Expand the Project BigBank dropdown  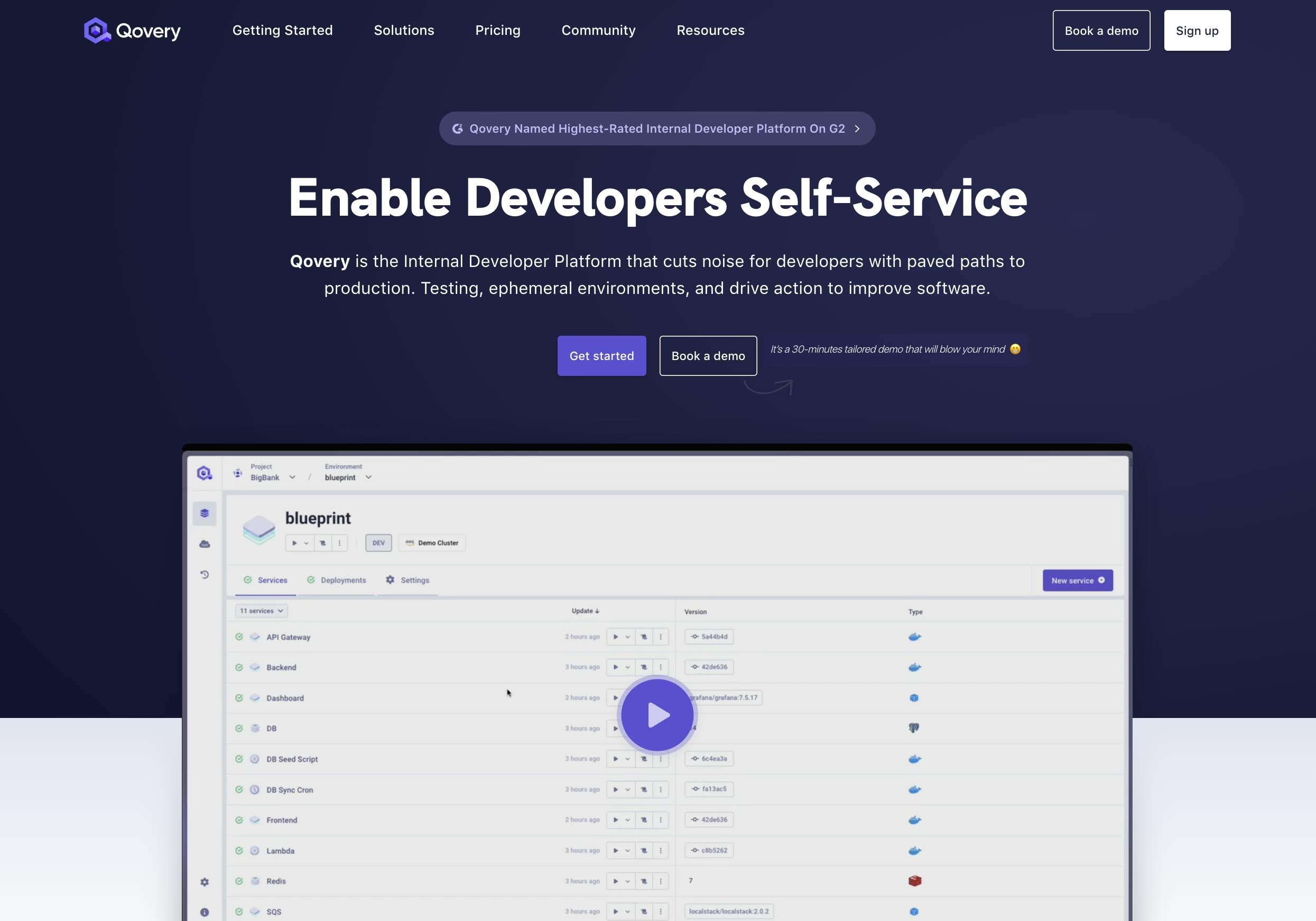click(x=294, y=477)
